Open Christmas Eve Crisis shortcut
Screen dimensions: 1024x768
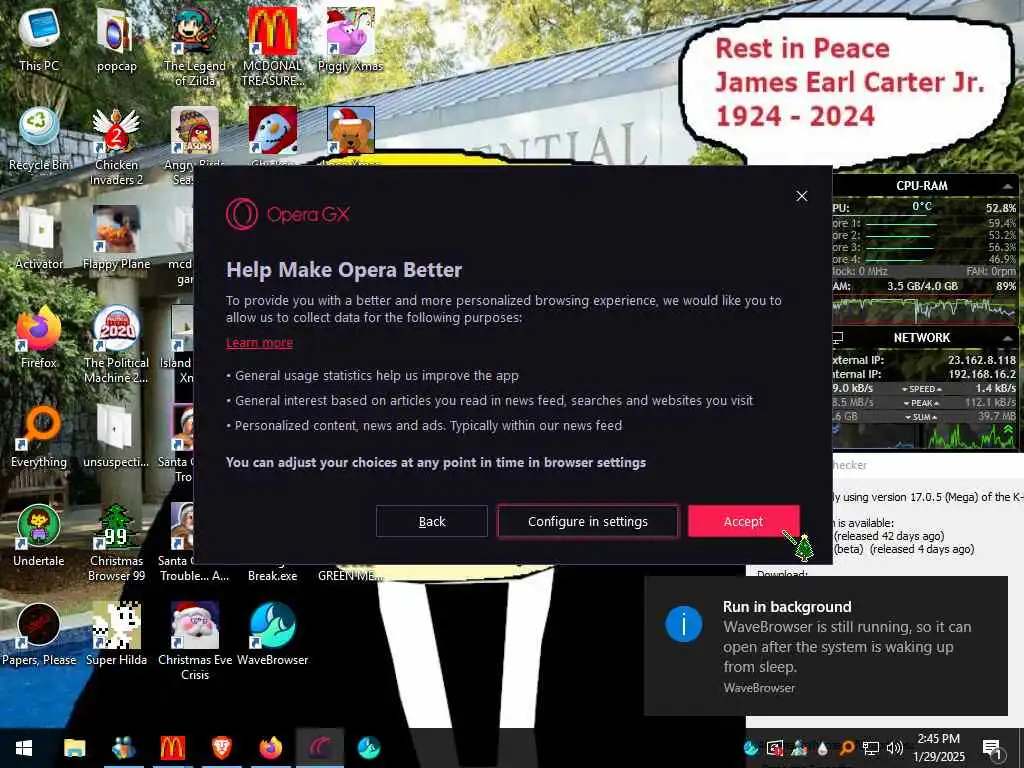click(x=195, y=641)
